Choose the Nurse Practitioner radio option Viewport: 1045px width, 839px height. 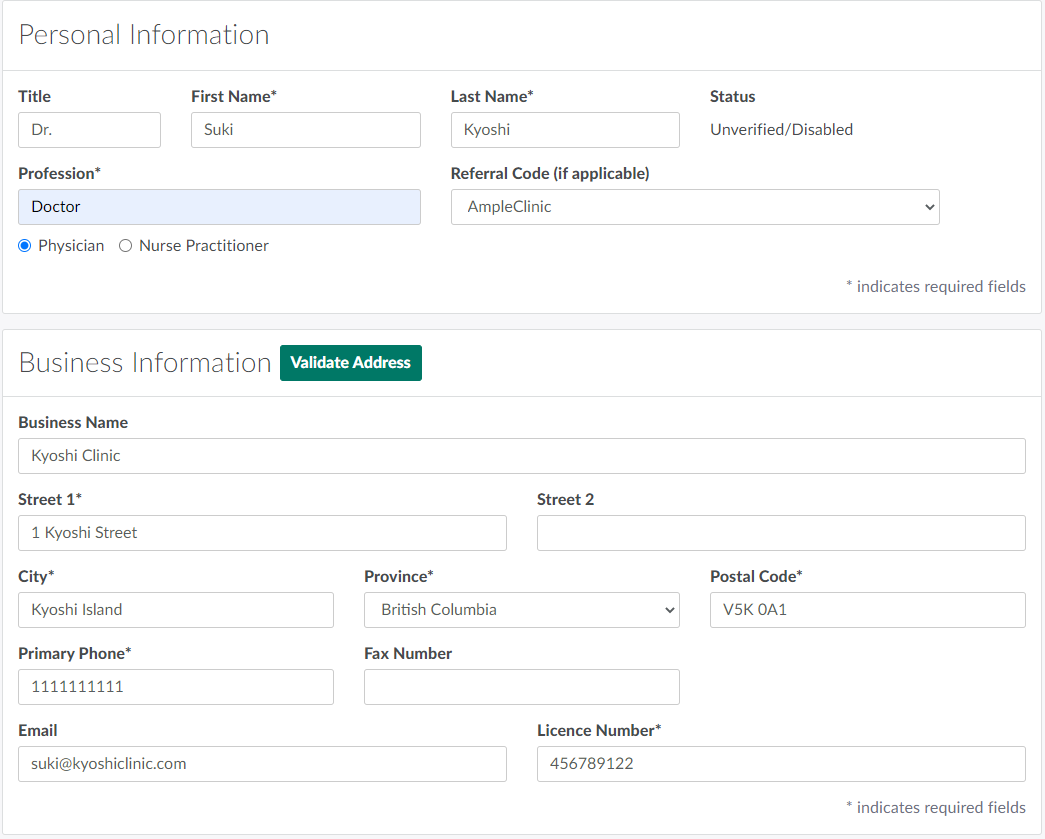[x=126, y=246]
